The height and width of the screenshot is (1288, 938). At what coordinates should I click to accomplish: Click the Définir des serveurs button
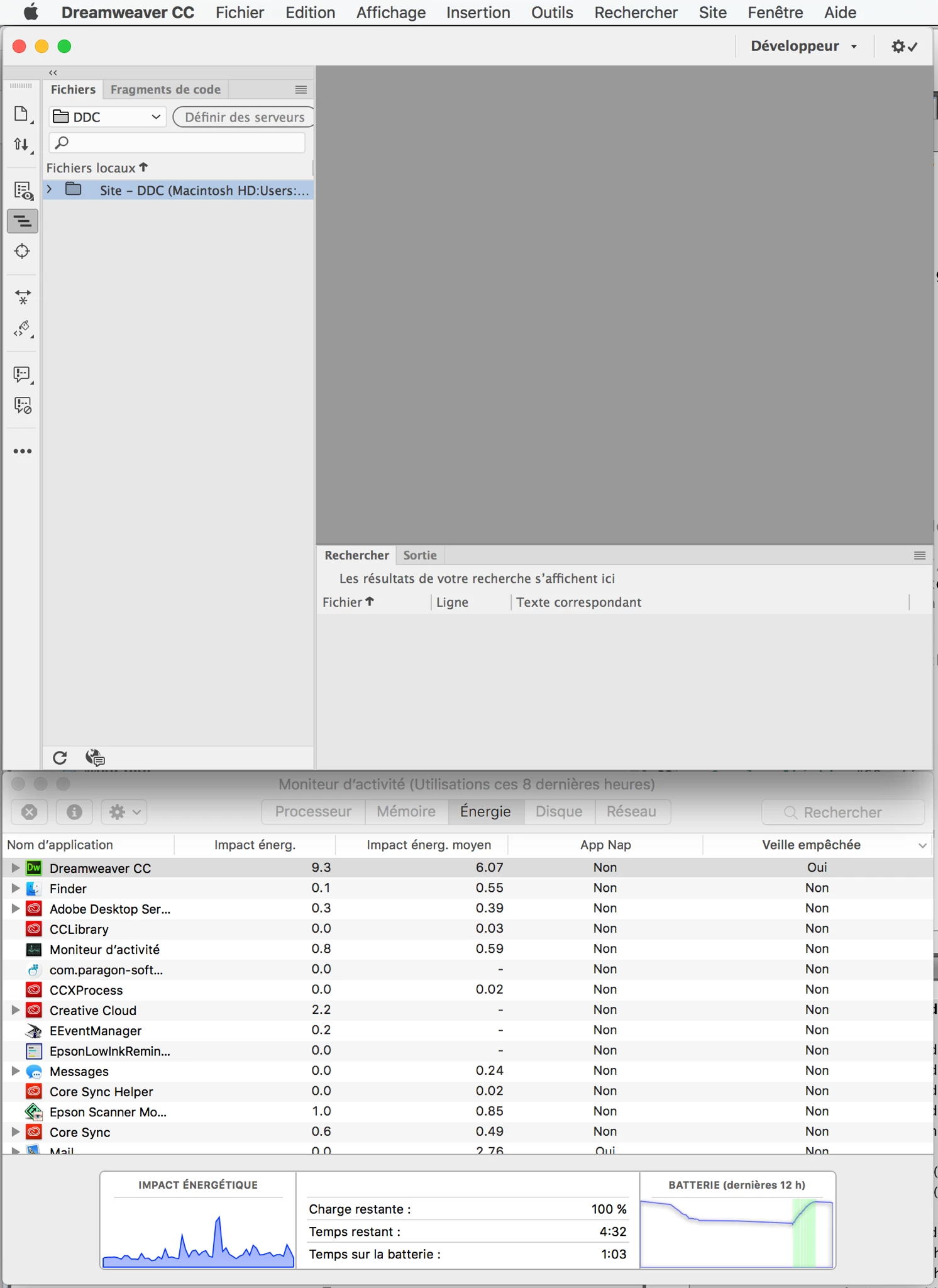[x=244, y=117]
